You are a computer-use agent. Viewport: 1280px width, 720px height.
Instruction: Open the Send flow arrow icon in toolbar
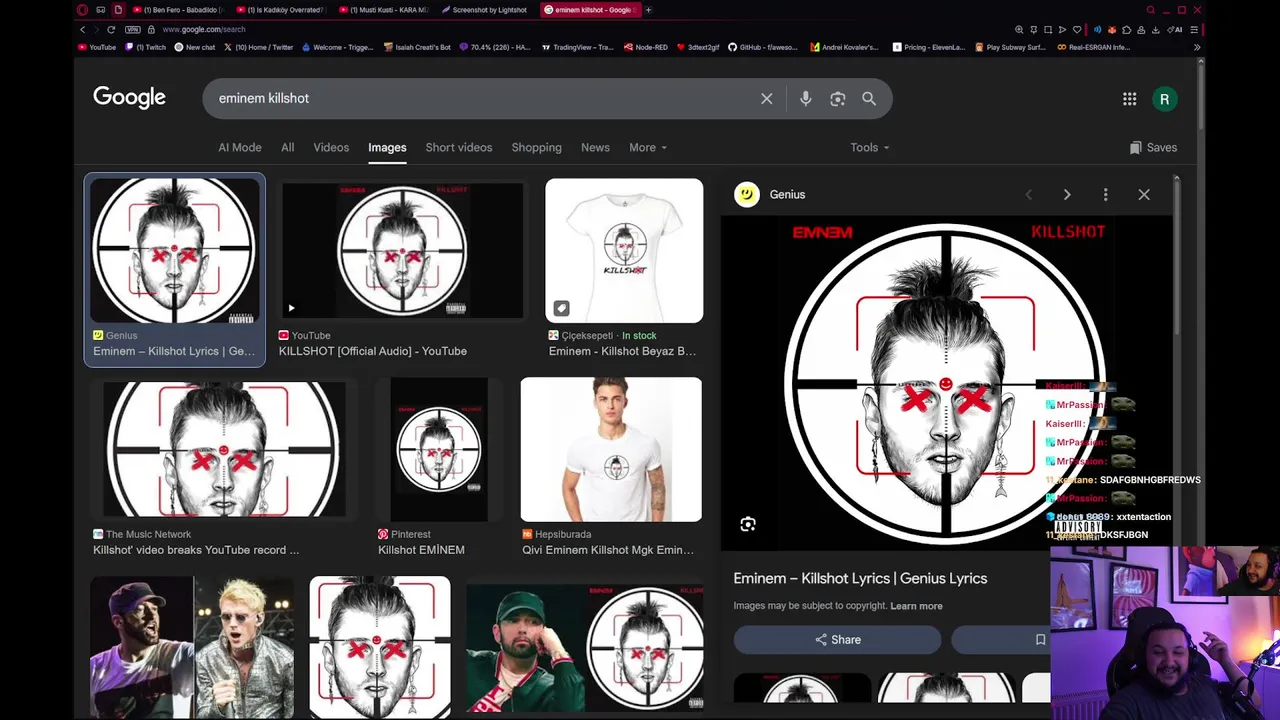click(x=1062, y=29)
